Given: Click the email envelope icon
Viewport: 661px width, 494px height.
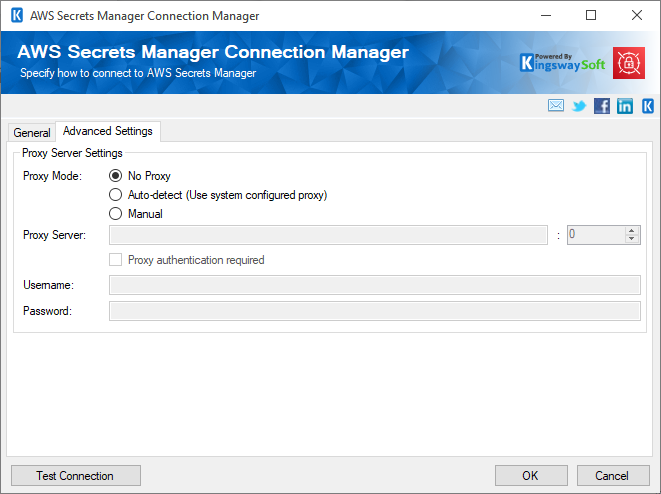Looking at the screenshot, I should click(556, 105).
